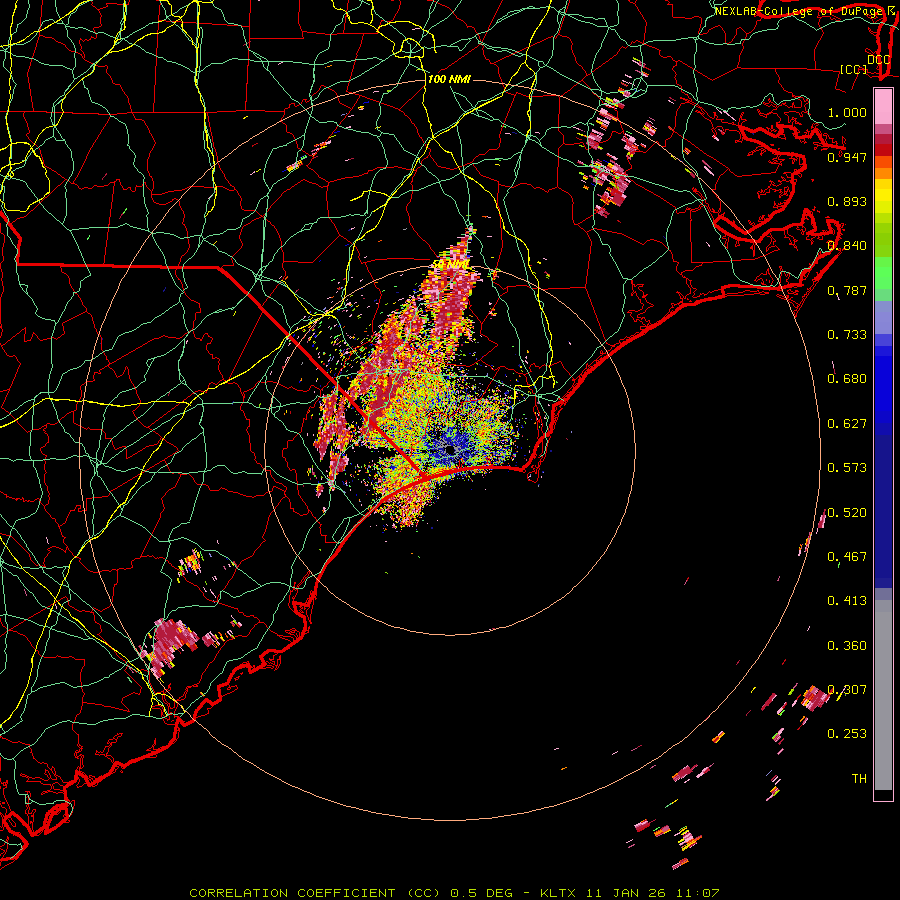Click the 0.307 scale value

pos(847,690)
